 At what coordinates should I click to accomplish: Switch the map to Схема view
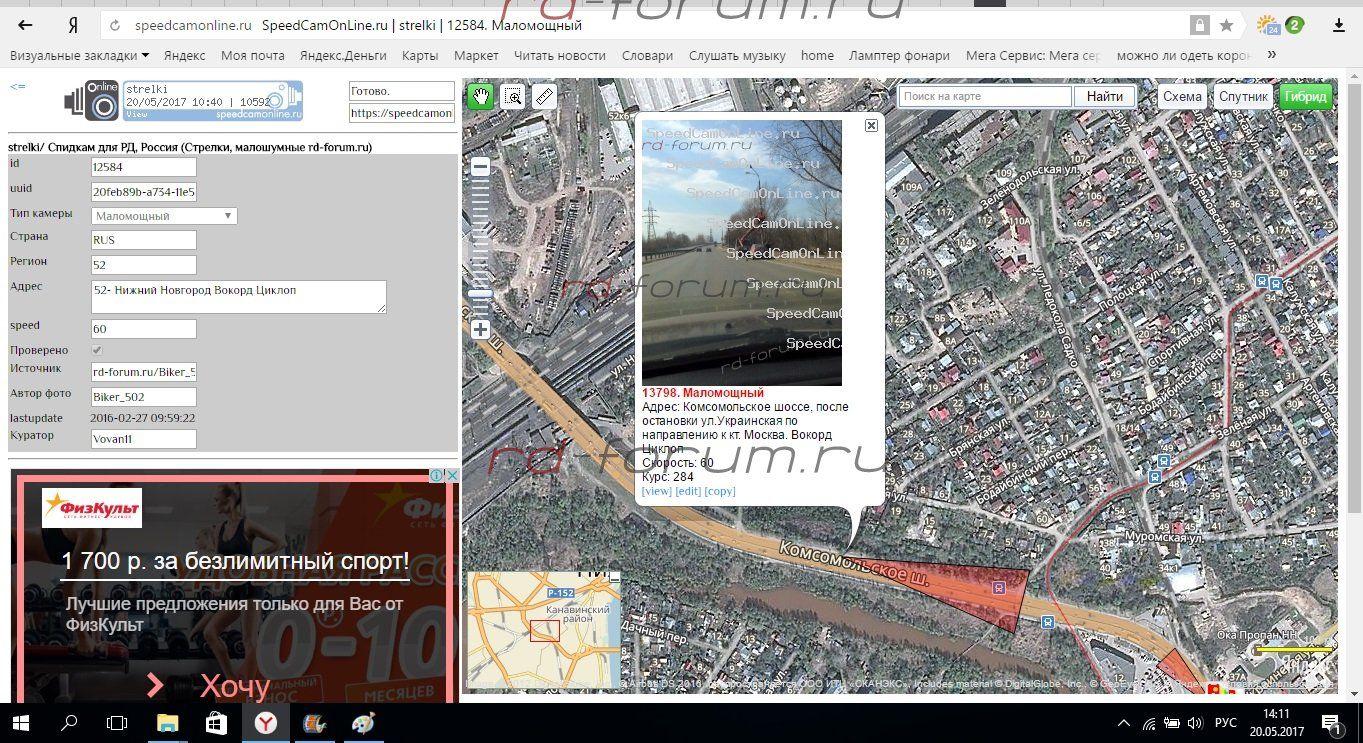1182,97
